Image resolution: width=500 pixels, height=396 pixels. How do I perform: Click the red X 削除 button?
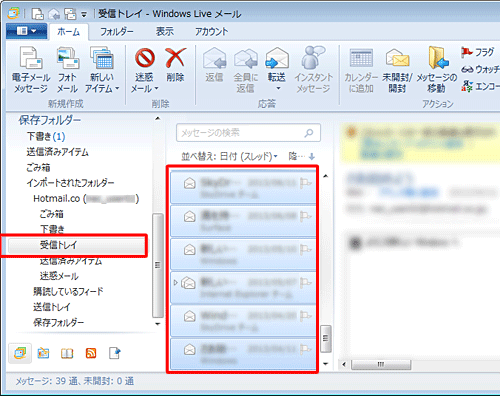click(175, 65)
